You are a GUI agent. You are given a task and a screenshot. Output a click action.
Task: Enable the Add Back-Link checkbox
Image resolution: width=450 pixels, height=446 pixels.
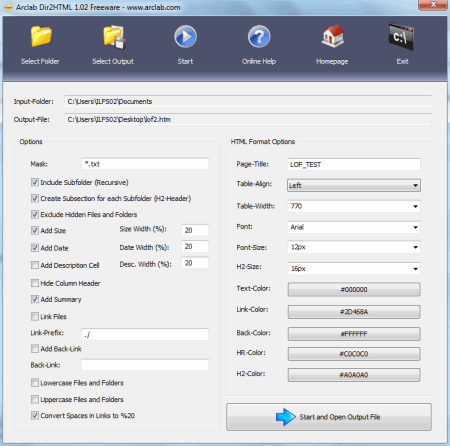(x=35, y=349)
